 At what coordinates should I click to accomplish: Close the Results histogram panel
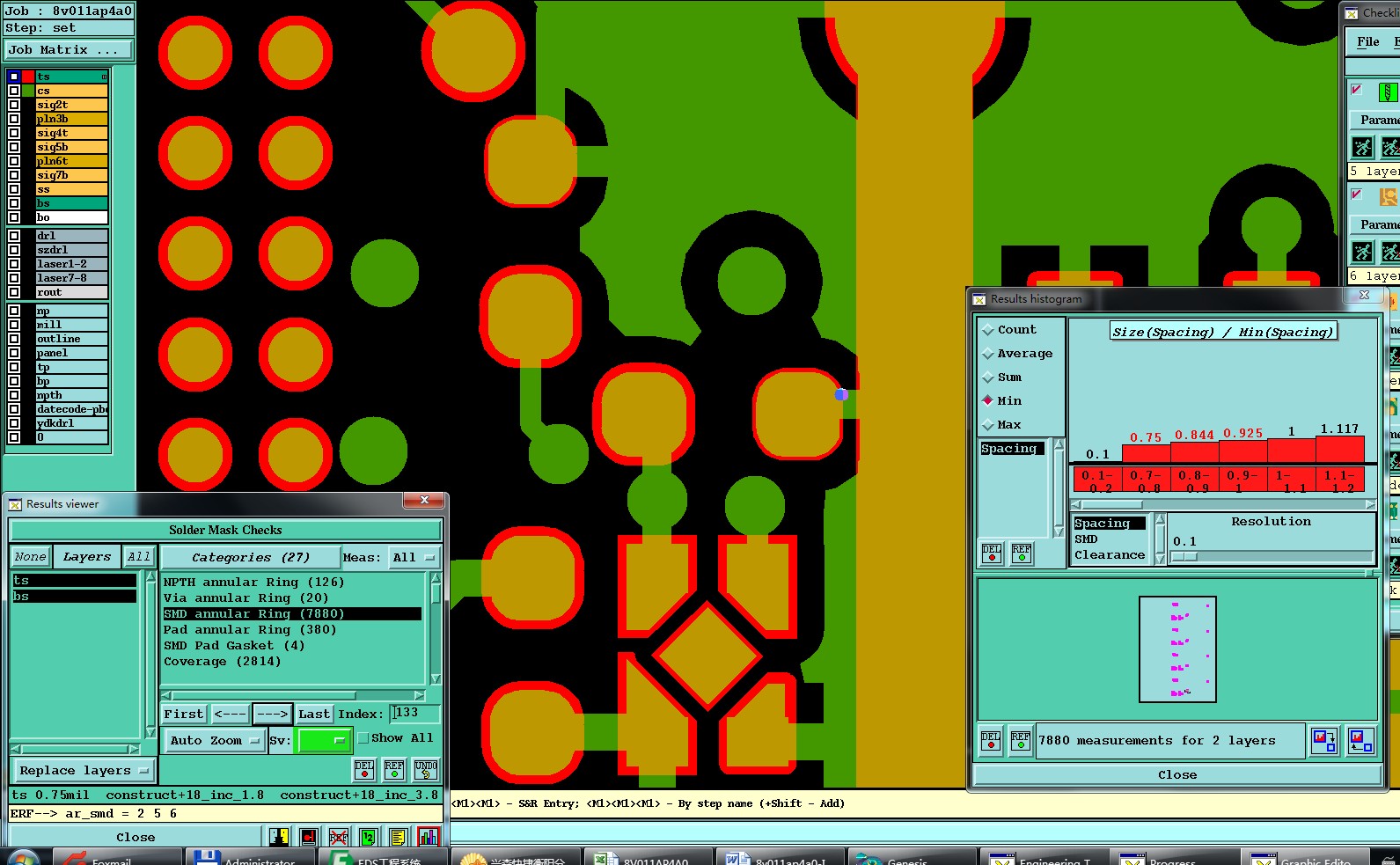click(1177, 775)
